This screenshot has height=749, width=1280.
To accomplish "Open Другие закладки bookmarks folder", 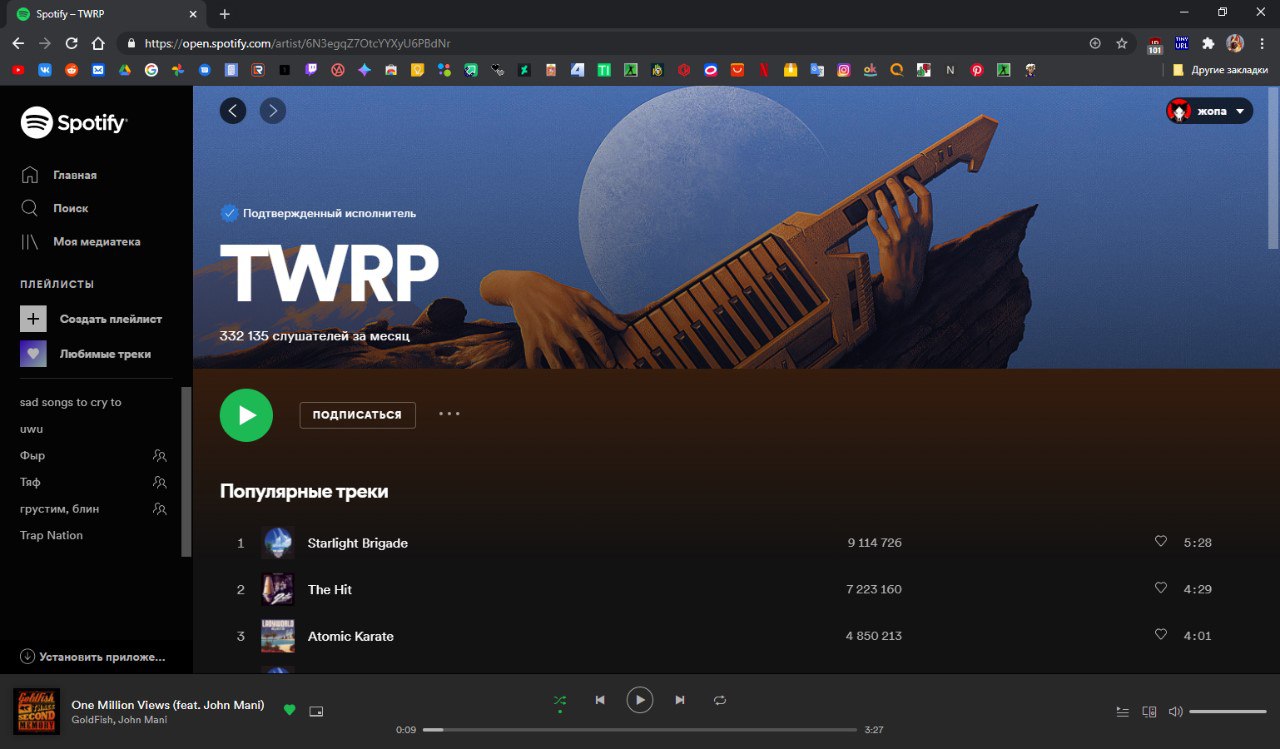I will [1219, 70].
